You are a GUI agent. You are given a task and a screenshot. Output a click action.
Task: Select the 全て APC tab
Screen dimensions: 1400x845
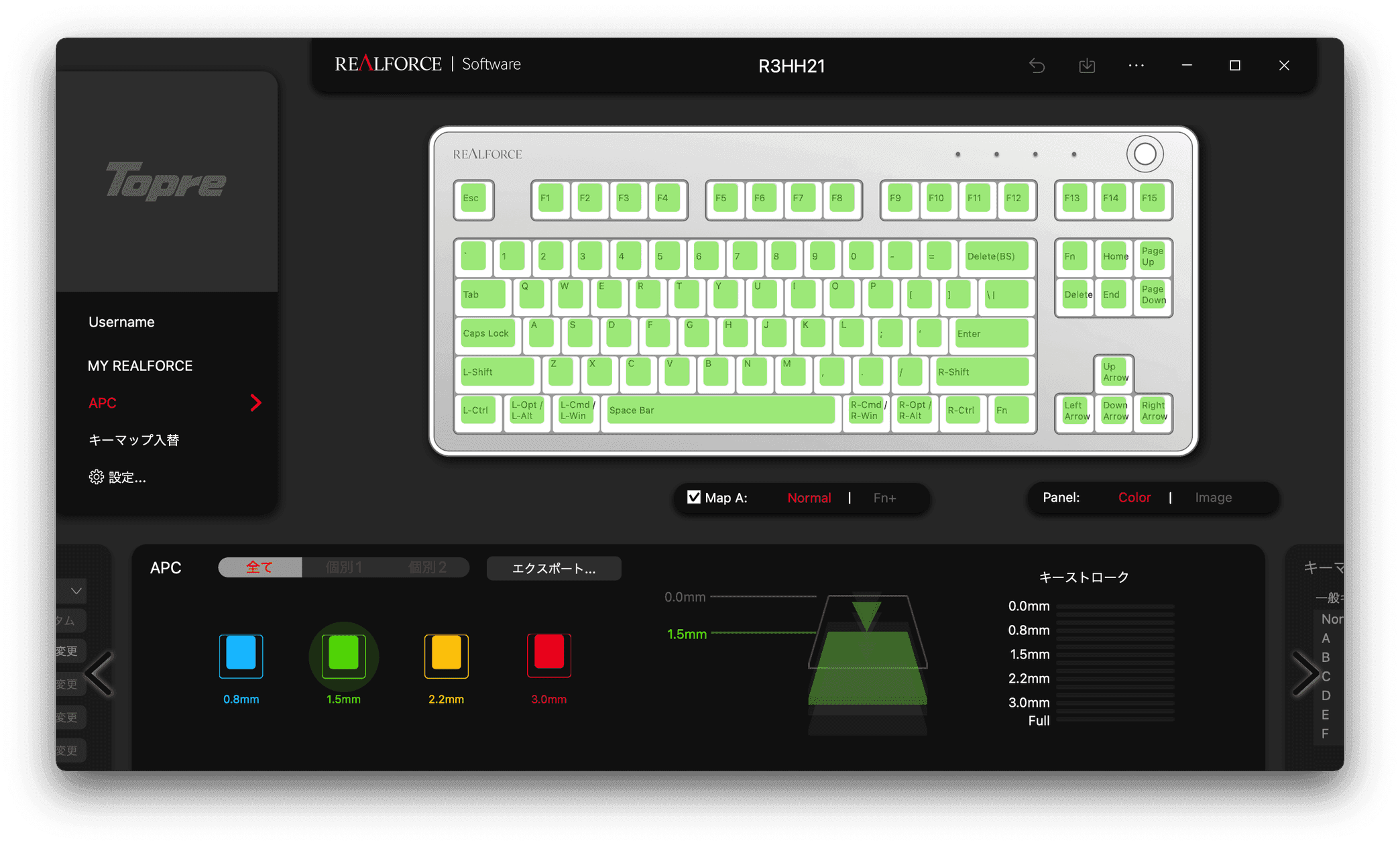(x=260, y=567)
